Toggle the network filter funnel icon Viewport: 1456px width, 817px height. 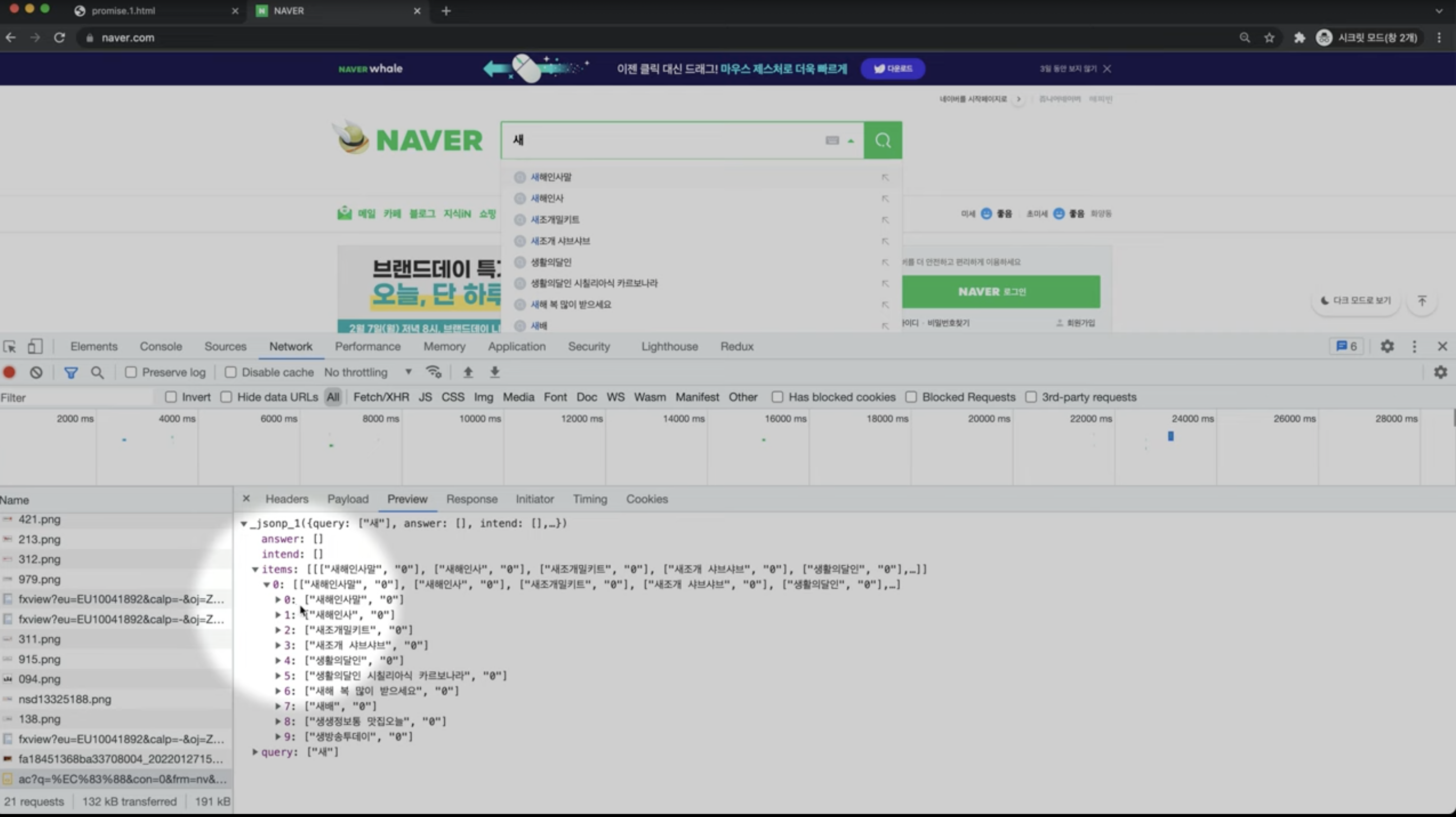(71, 372)
